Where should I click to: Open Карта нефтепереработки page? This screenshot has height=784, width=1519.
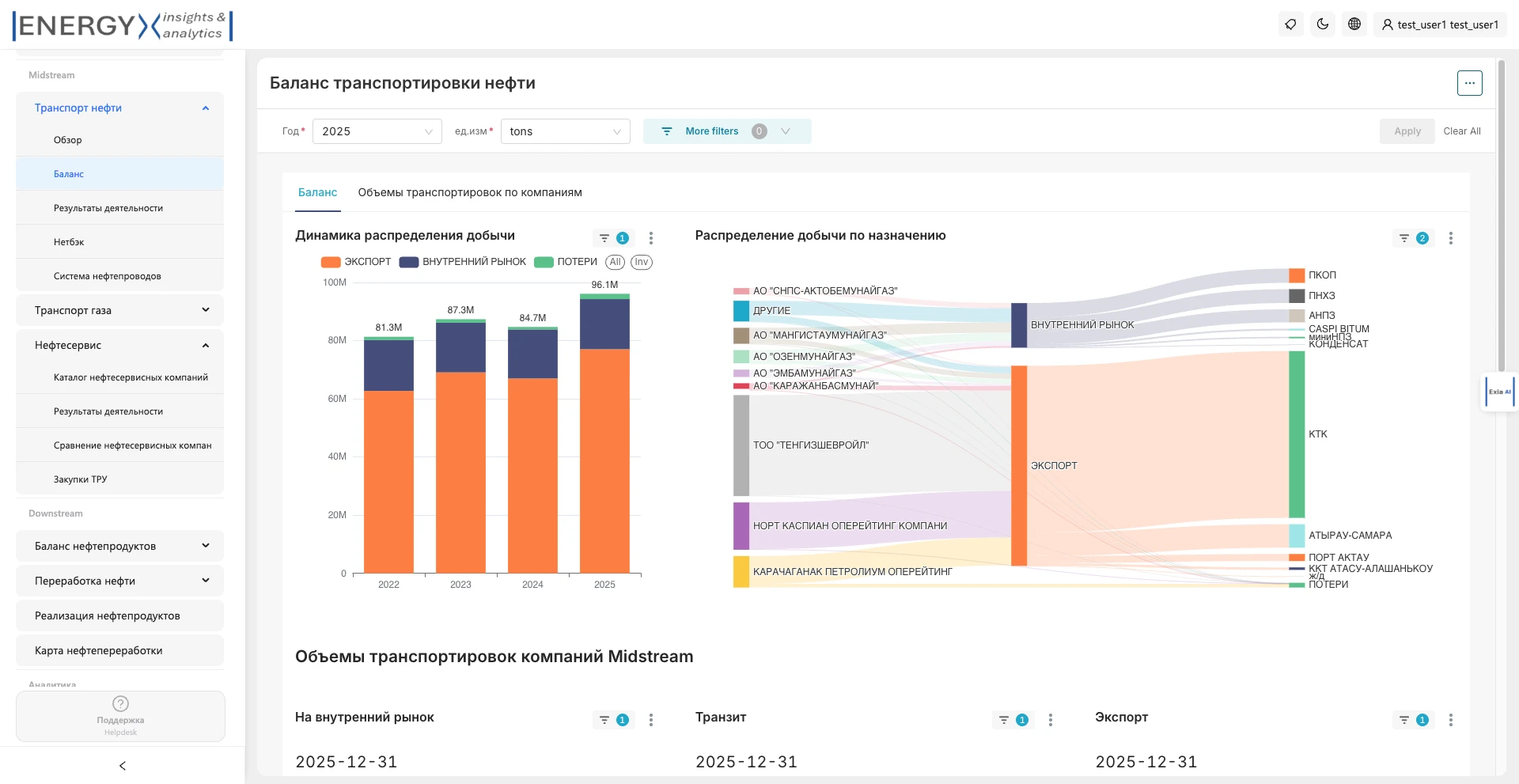tap(120, 650)
